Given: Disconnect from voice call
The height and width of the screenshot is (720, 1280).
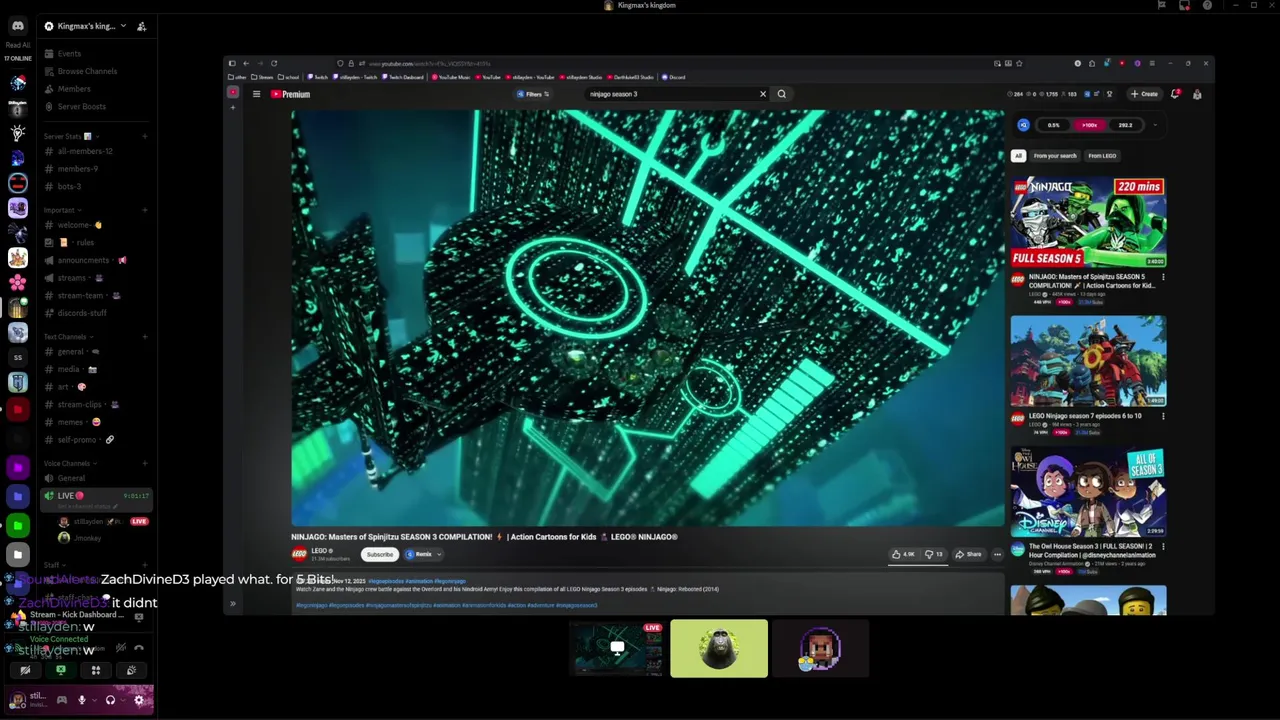Looking at the screenshot, I should (139, 648).
